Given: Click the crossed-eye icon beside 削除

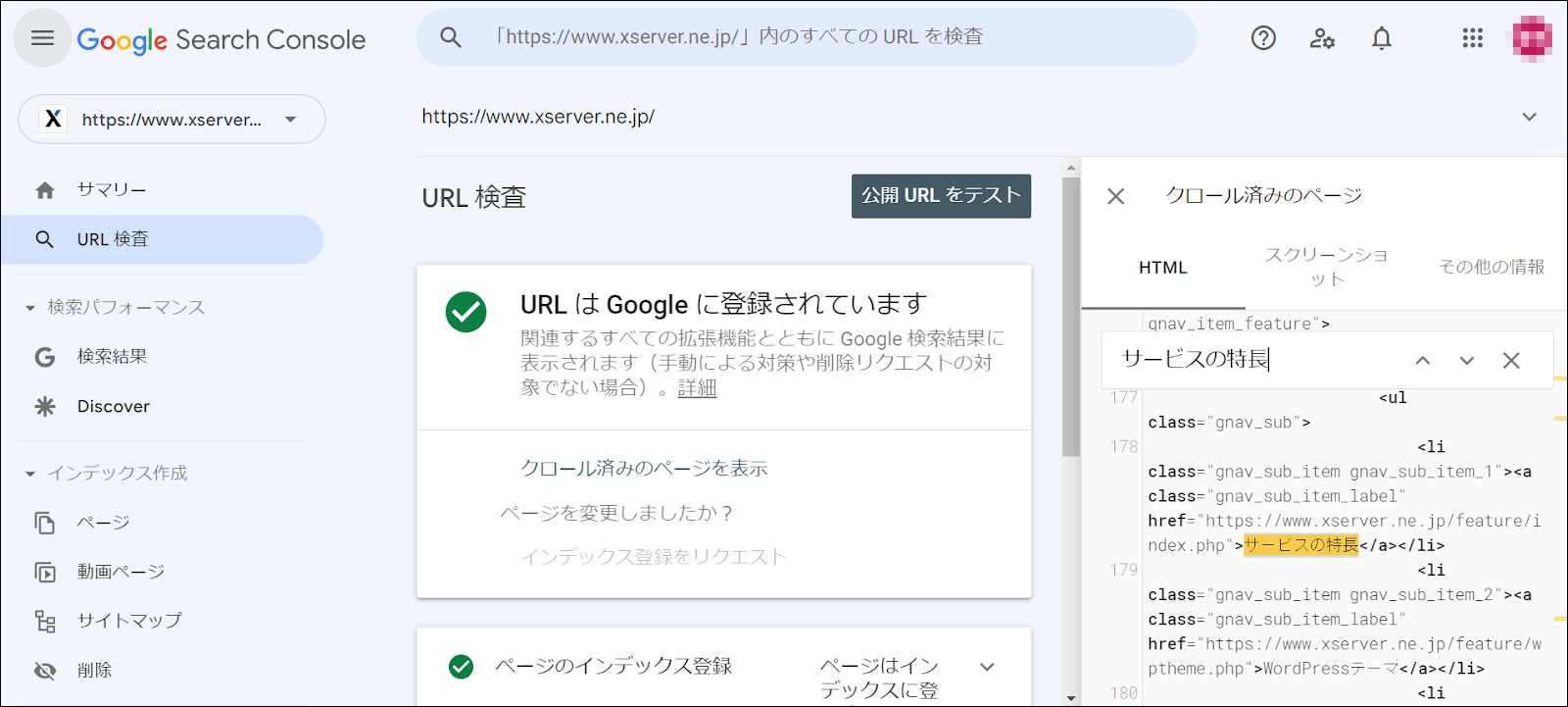Looking at the screenshot, I should click(x=45, y=671).
